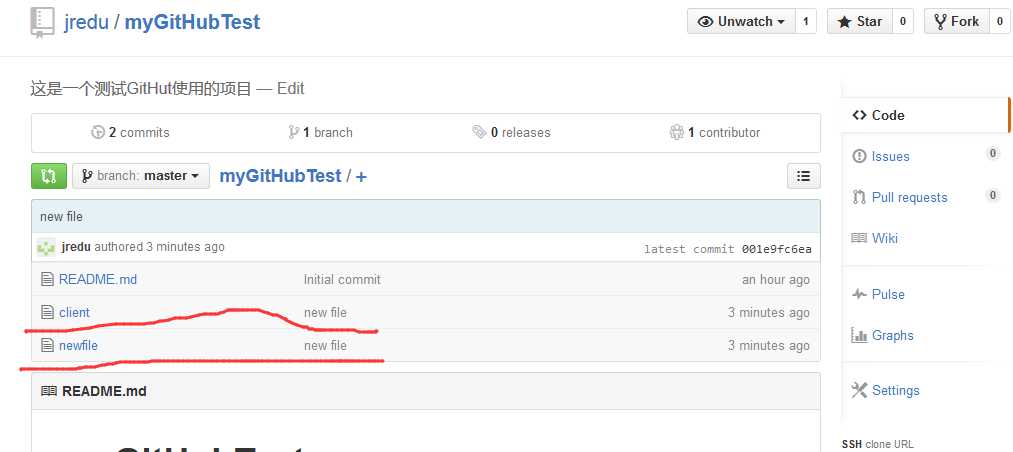Click the newfile file icon

[47, 345]
